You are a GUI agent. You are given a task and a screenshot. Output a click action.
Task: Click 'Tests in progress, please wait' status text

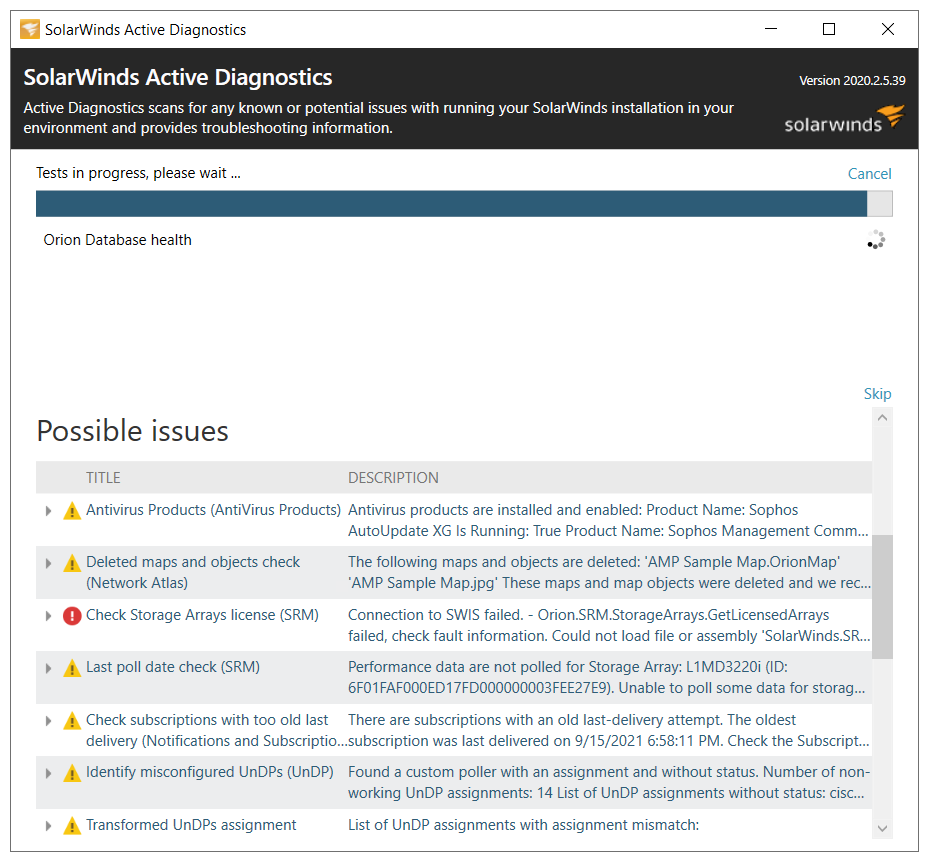pos(138,173)
